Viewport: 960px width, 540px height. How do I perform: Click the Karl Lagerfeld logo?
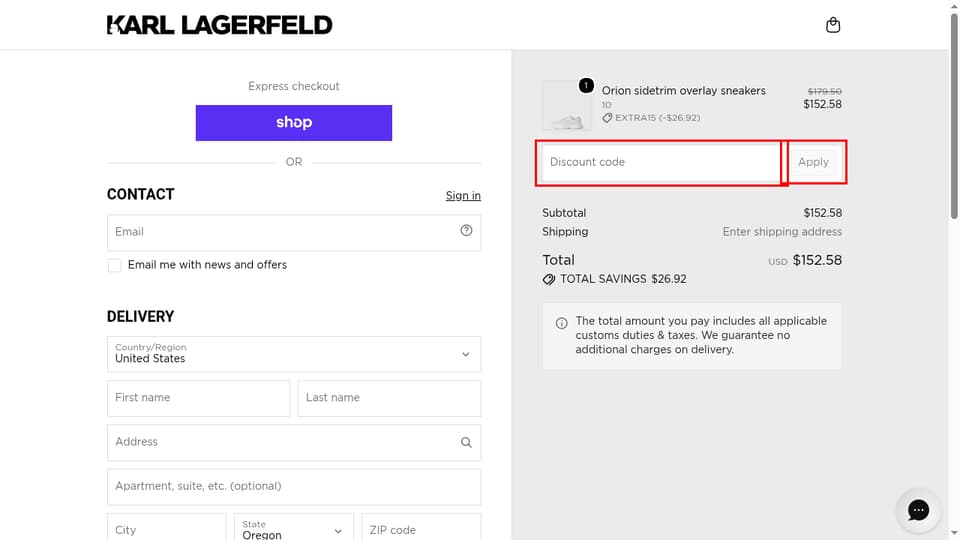point(220,25)
